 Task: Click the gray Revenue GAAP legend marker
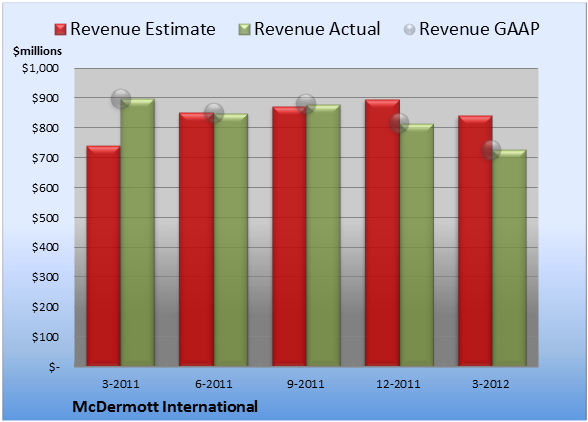pos(410,30)
